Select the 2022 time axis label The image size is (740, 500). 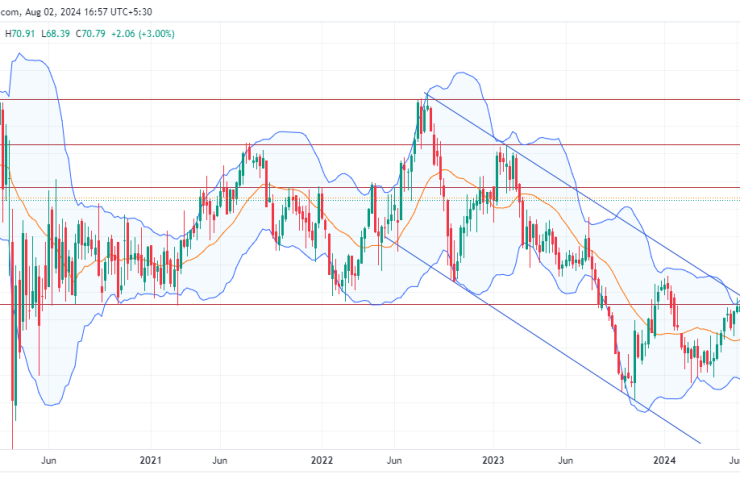click(321, 461)
